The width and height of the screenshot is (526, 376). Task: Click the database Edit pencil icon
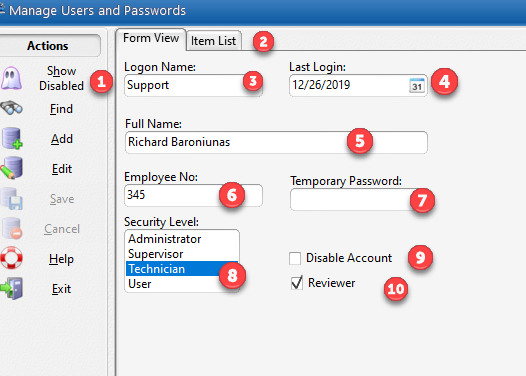click(11, 168)
